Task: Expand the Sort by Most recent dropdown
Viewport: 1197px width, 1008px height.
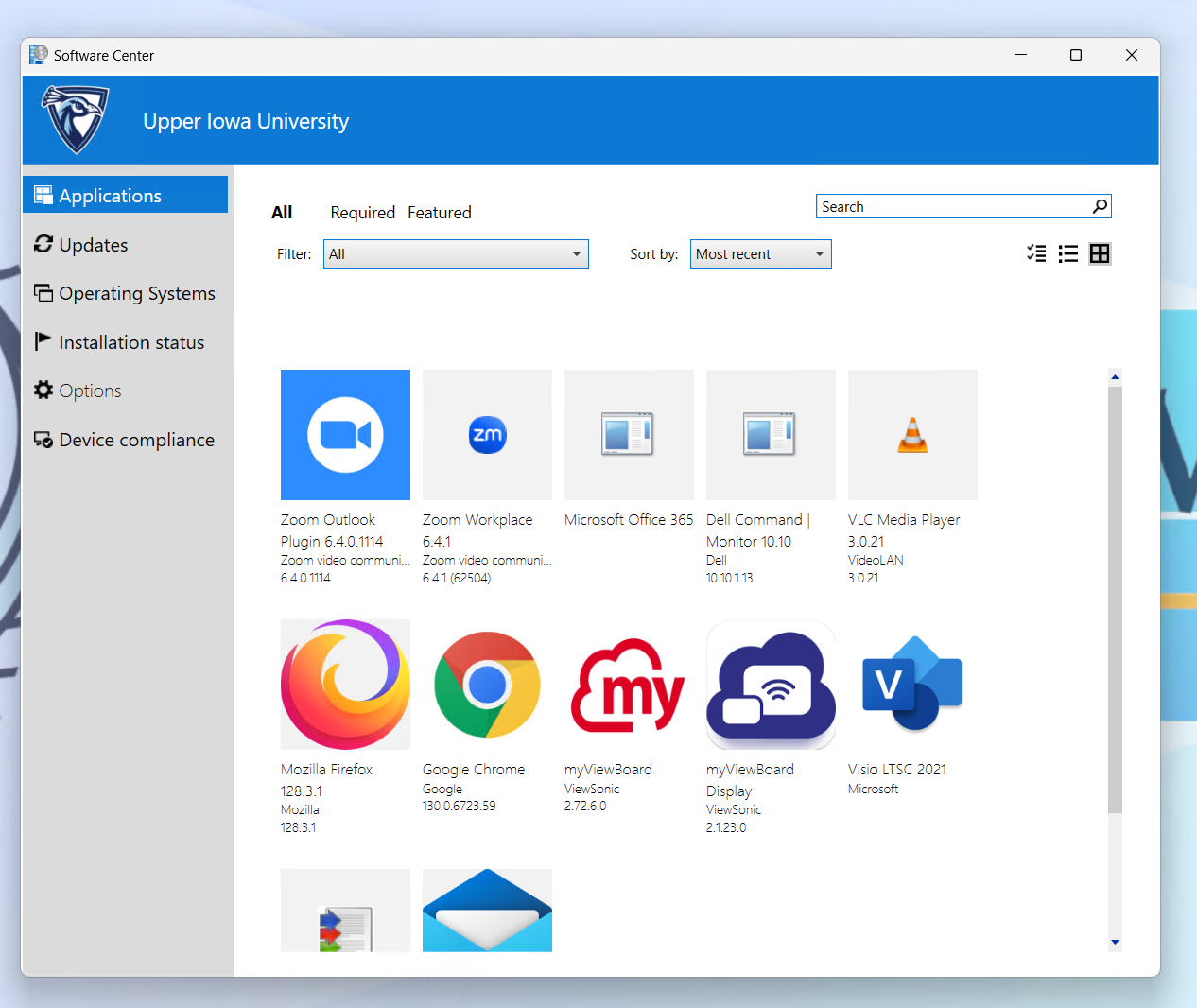Action: (x=761, y=253)
